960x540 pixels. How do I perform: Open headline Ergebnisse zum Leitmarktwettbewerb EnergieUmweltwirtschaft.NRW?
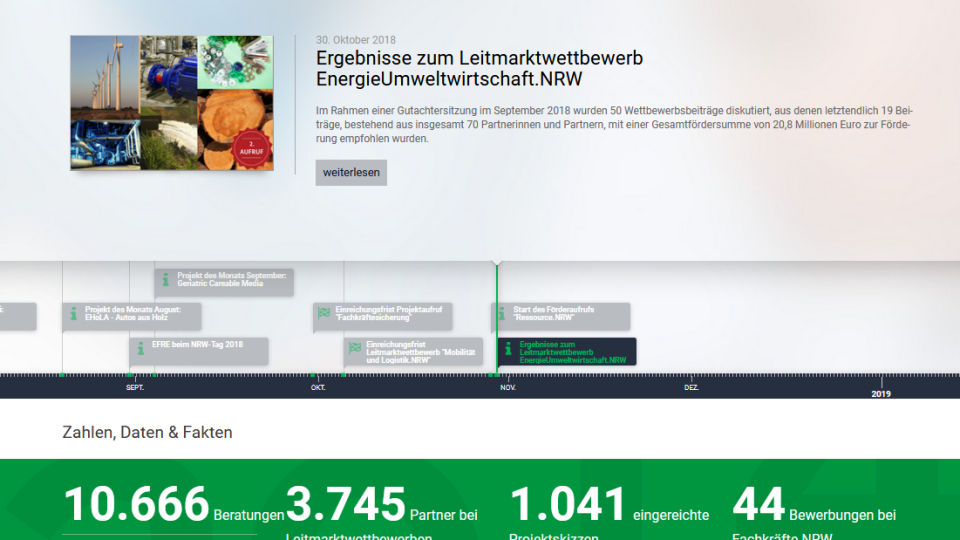479,69
